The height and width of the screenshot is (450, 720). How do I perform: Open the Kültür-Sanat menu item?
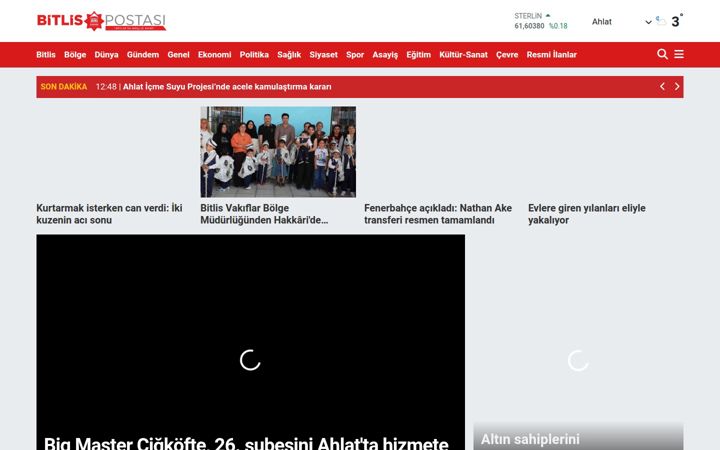(x=463, y=55)
